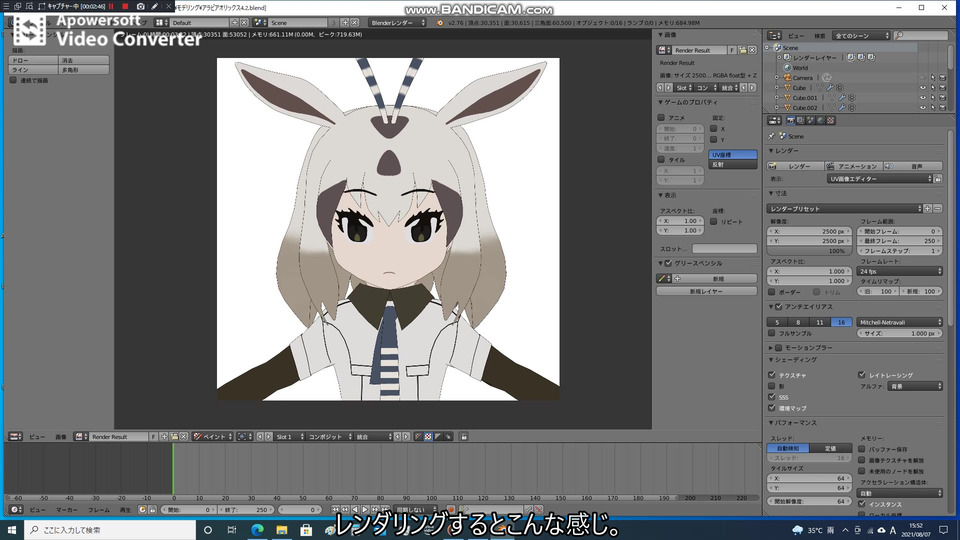Image resolution: width=960 pixels, height=540 pixels.
Task: Open the 画像 menu in image editor header
Action: 61,437
